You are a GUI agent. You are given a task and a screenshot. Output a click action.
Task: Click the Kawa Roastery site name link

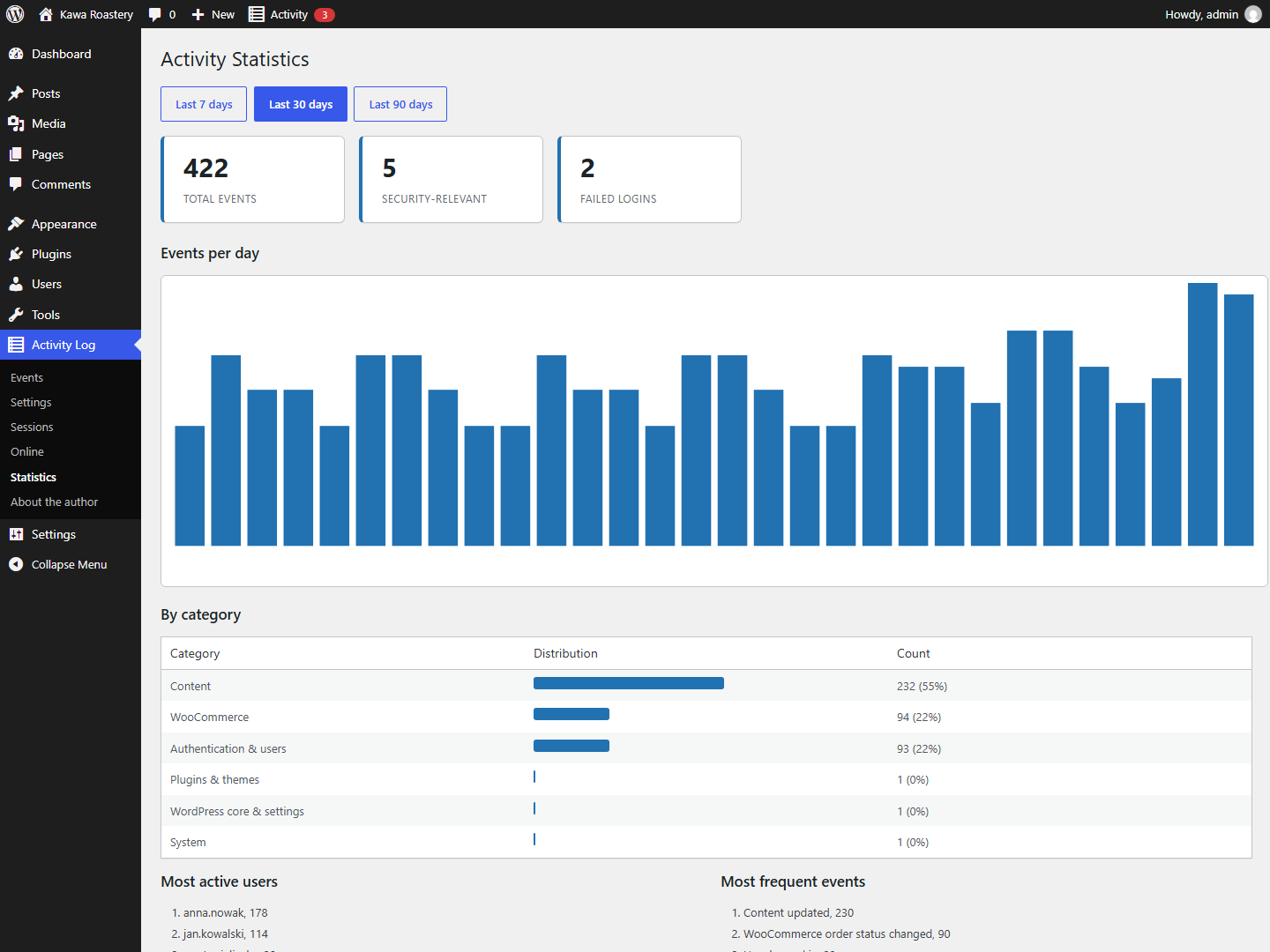coord(96,14)
